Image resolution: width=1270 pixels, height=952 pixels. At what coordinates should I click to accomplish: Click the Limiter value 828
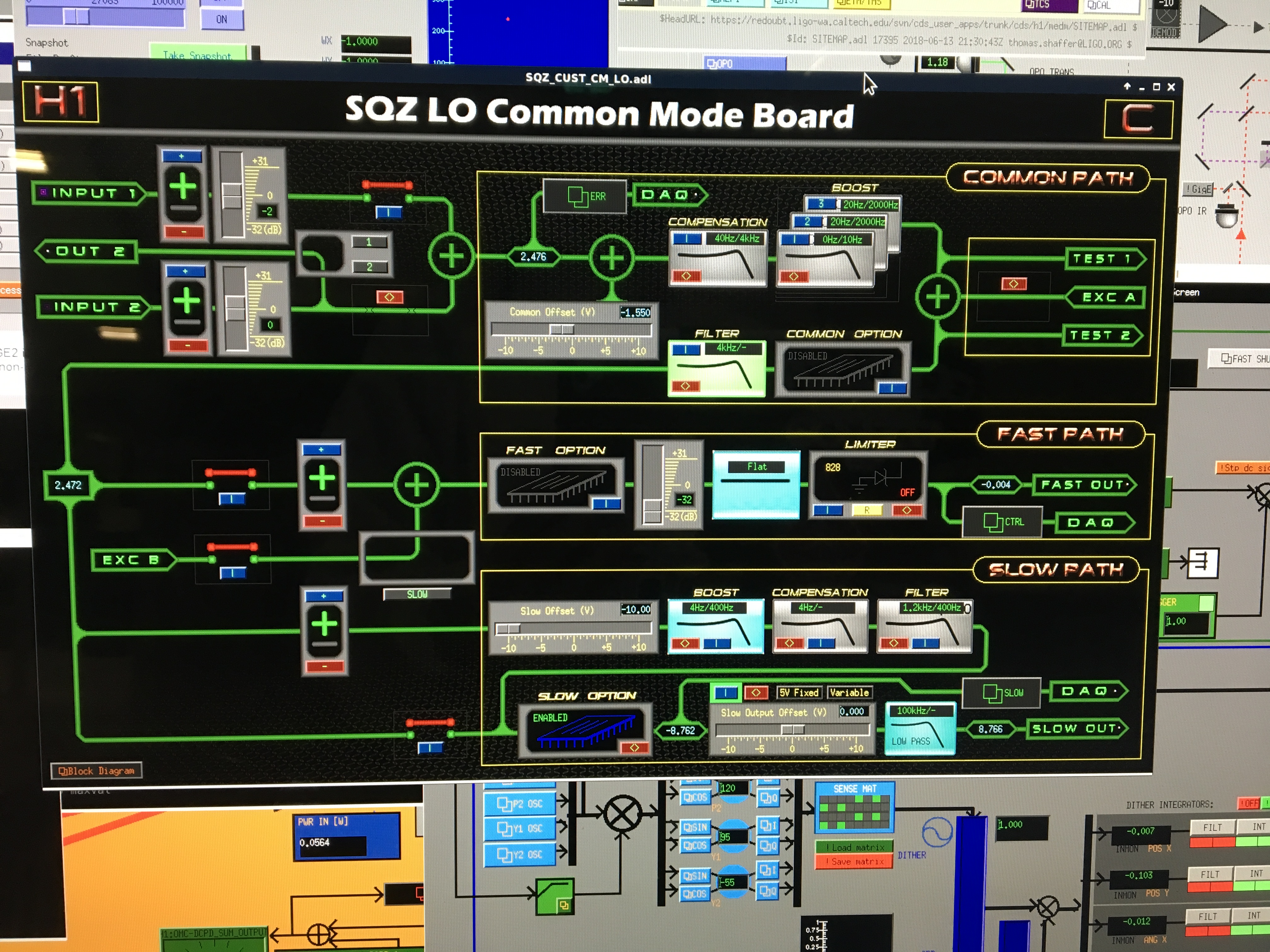832,468
